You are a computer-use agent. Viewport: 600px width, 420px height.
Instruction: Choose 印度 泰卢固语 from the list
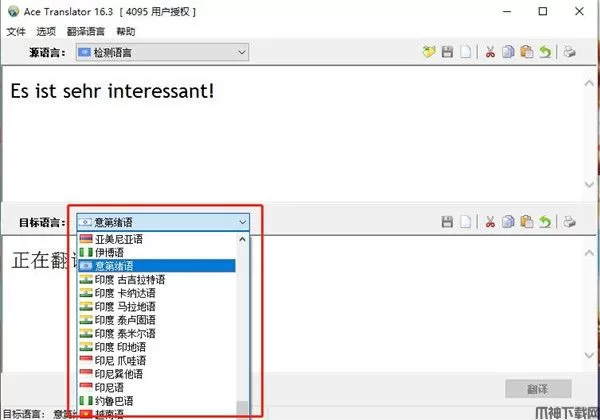(x=157, y=320)
